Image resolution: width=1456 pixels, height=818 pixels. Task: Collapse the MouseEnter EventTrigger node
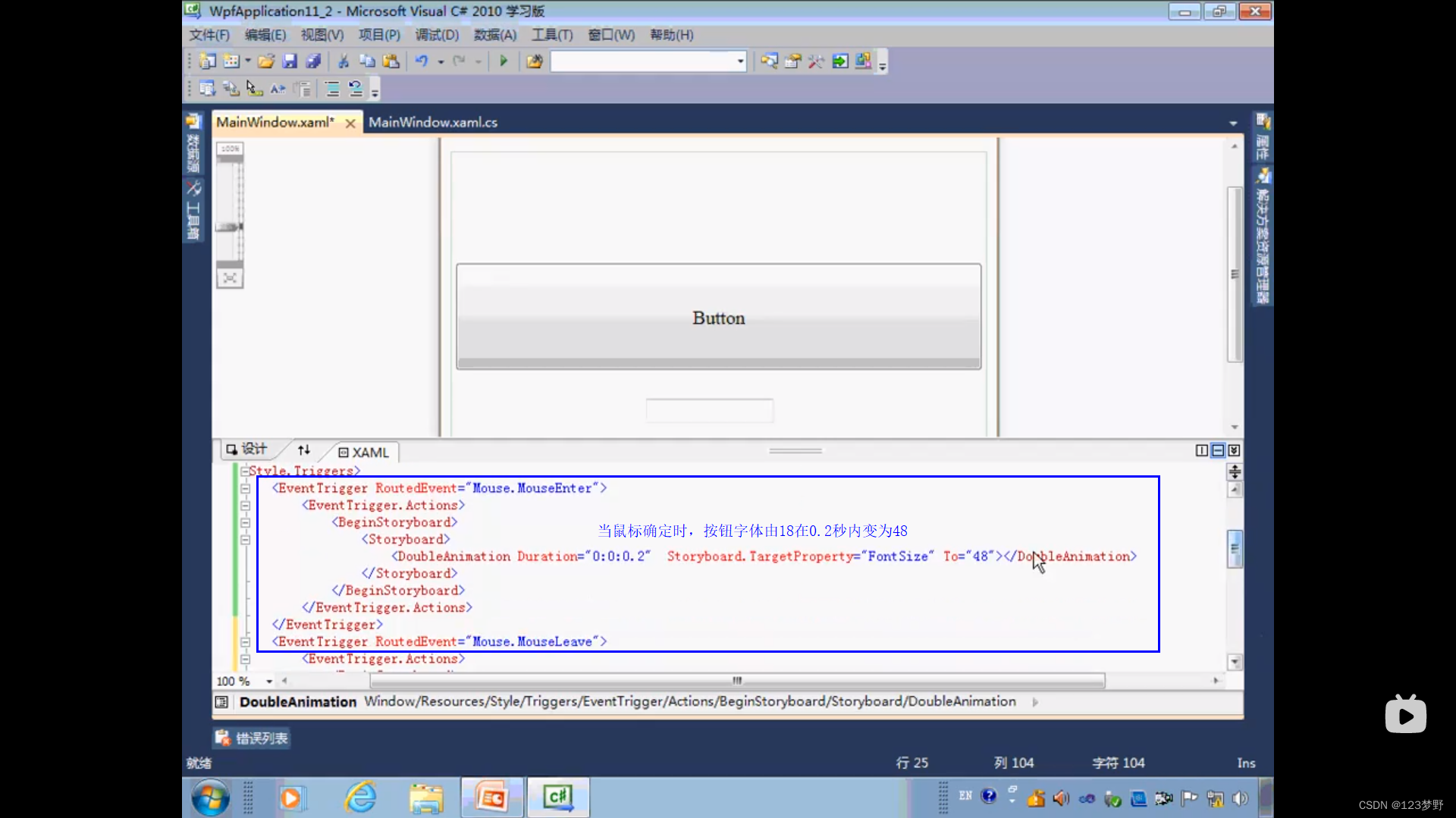[x=245, y=489]
